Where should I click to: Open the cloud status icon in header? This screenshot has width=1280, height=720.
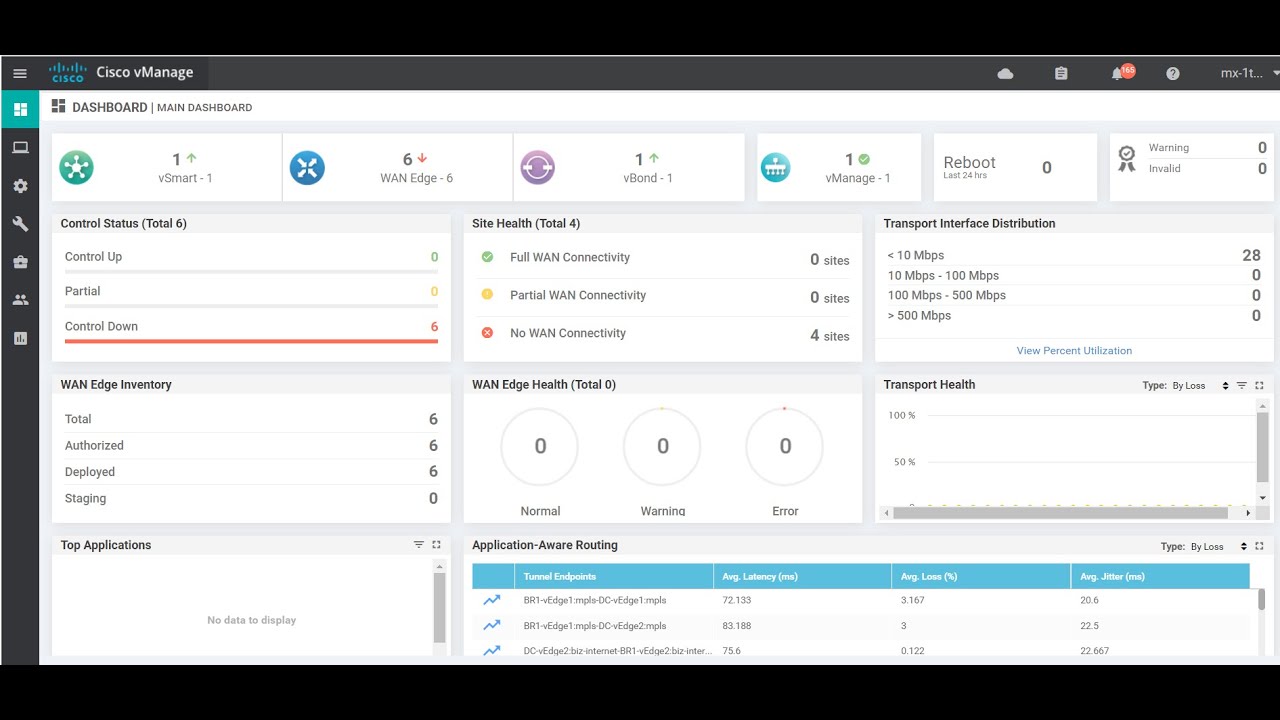1006,73
